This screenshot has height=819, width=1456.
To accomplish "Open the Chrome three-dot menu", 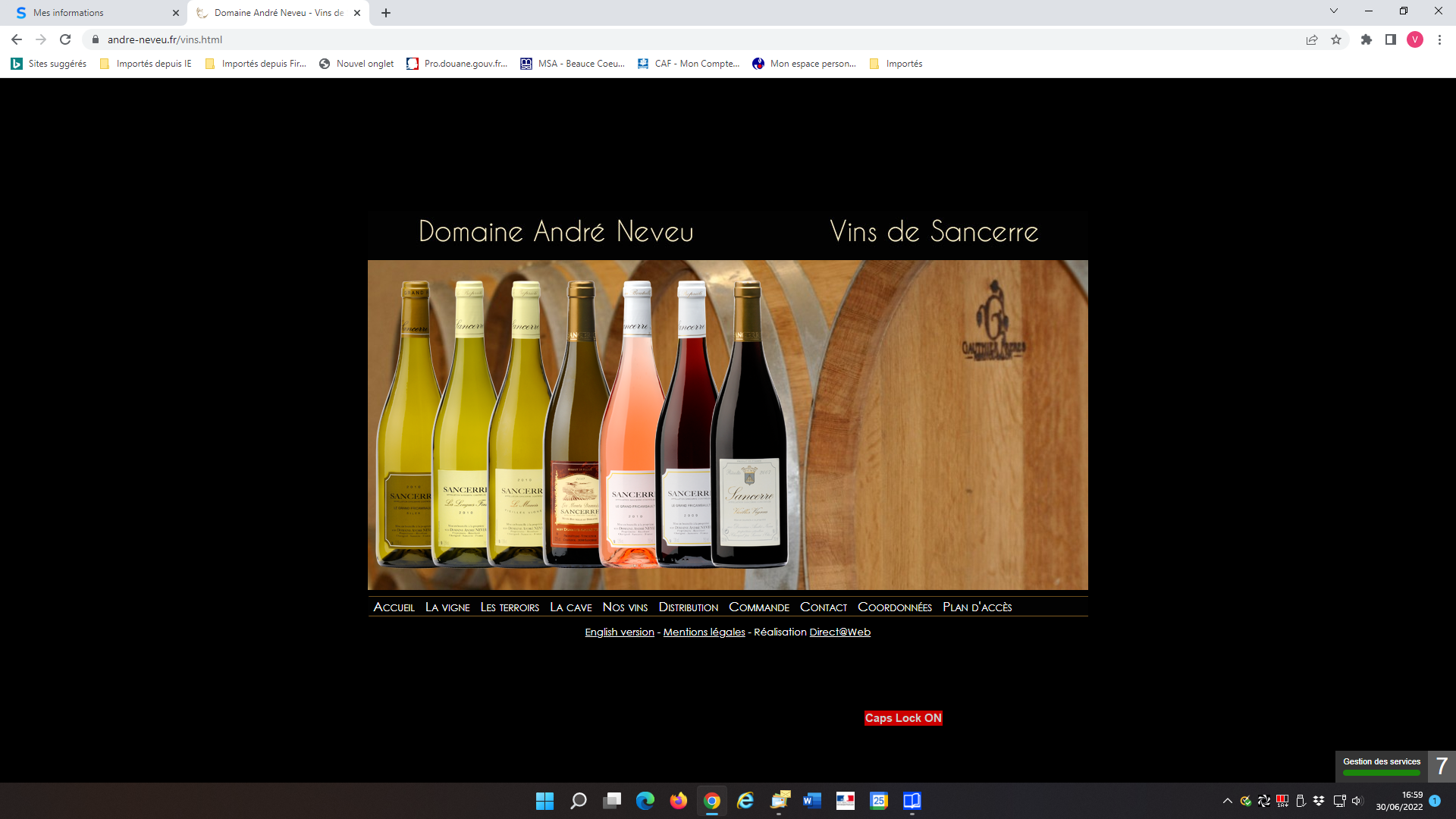I will point(1439,39).
